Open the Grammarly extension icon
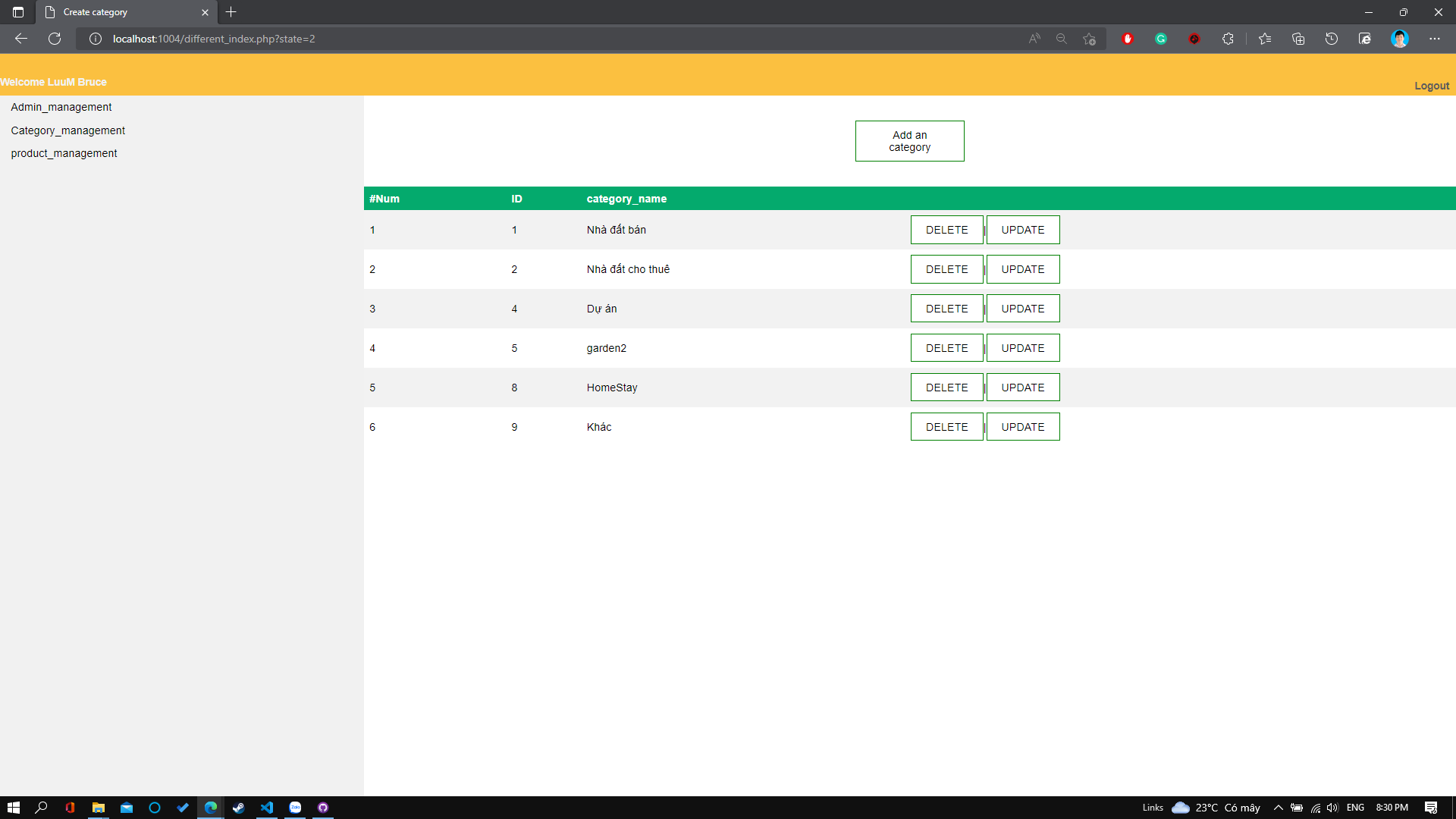This screenshot has height=819, width=1456. pos(1161,39)
